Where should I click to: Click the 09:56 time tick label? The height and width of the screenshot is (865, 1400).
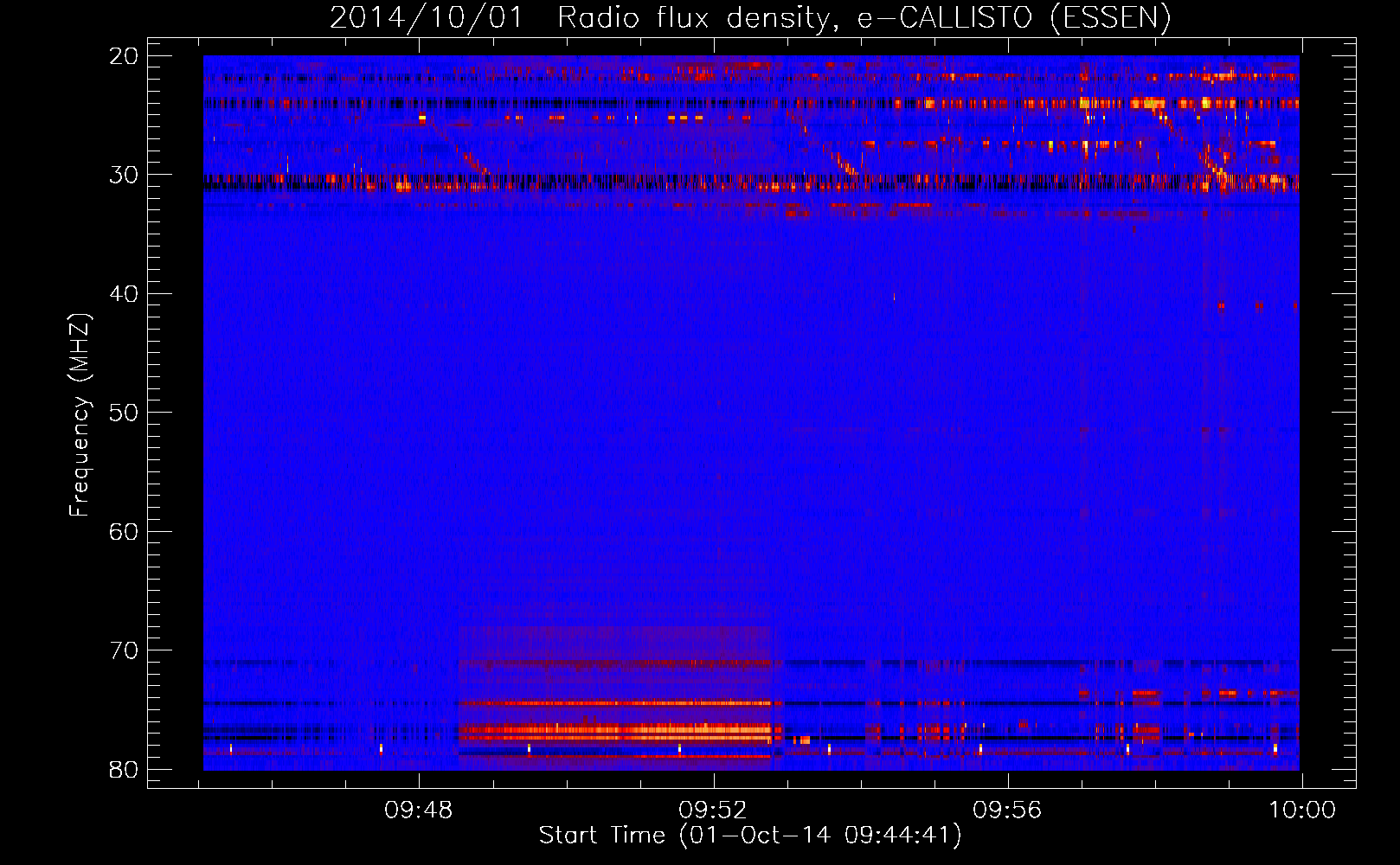(1007, 811)
